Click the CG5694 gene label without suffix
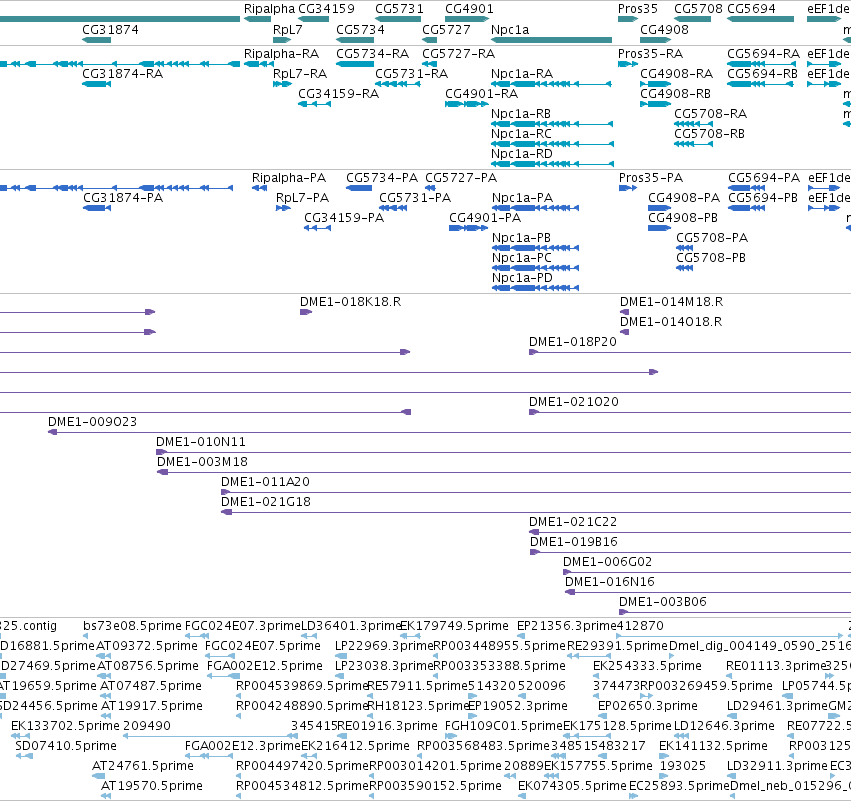 click(x=752, y=9)
